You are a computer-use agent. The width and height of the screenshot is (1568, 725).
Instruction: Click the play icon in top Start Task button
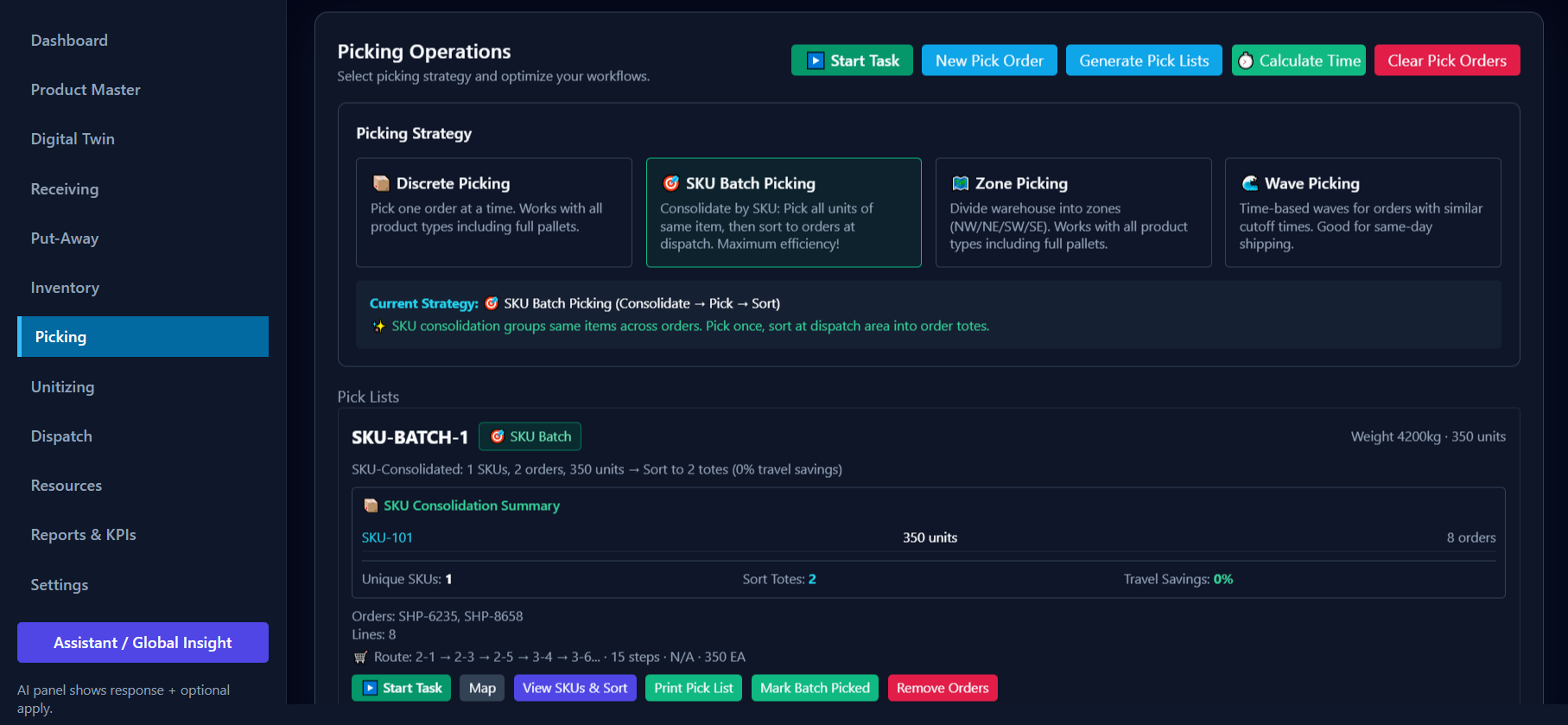click(x=815, y=60)
